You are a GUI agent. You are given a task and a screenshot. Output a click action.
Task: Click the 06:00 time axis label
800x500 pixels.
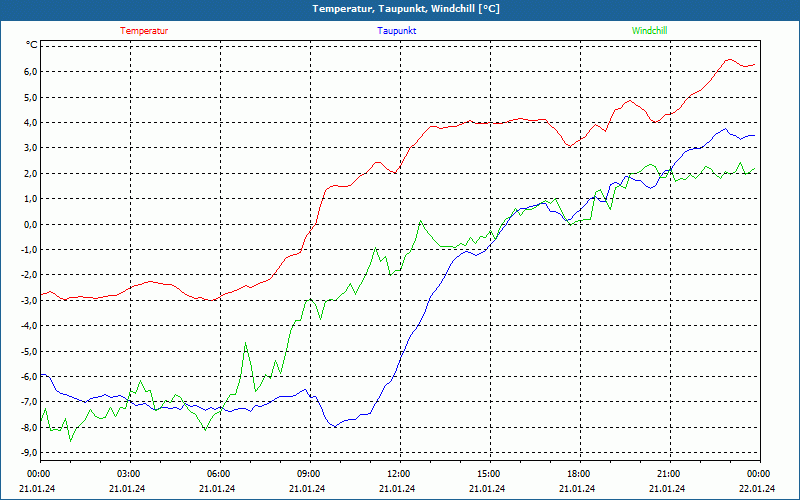tap(218, 474)
